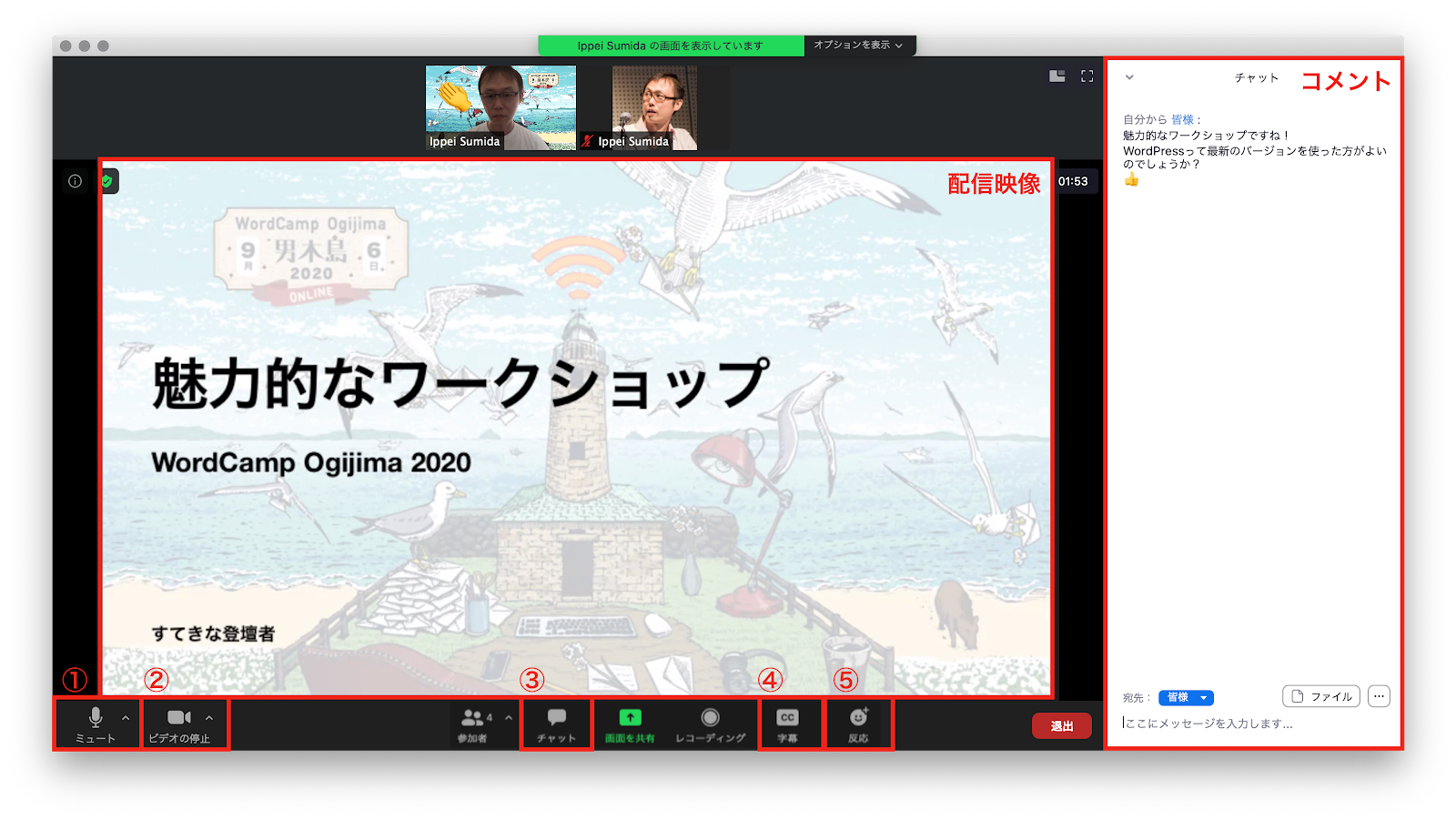Open the meeting info icon at top-left
Image resolution: width=1456 pixels, height=820 pixels.
click(75, 181)
